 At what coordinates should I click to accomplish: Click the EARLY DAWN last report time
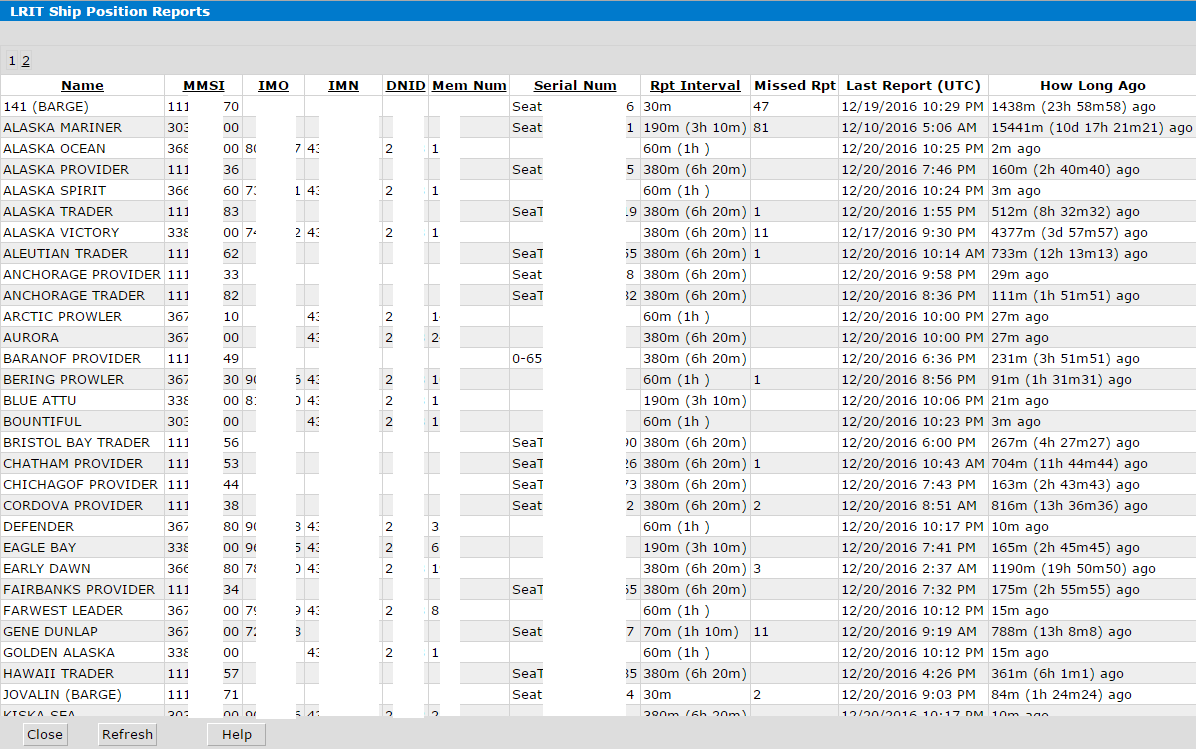911,569
